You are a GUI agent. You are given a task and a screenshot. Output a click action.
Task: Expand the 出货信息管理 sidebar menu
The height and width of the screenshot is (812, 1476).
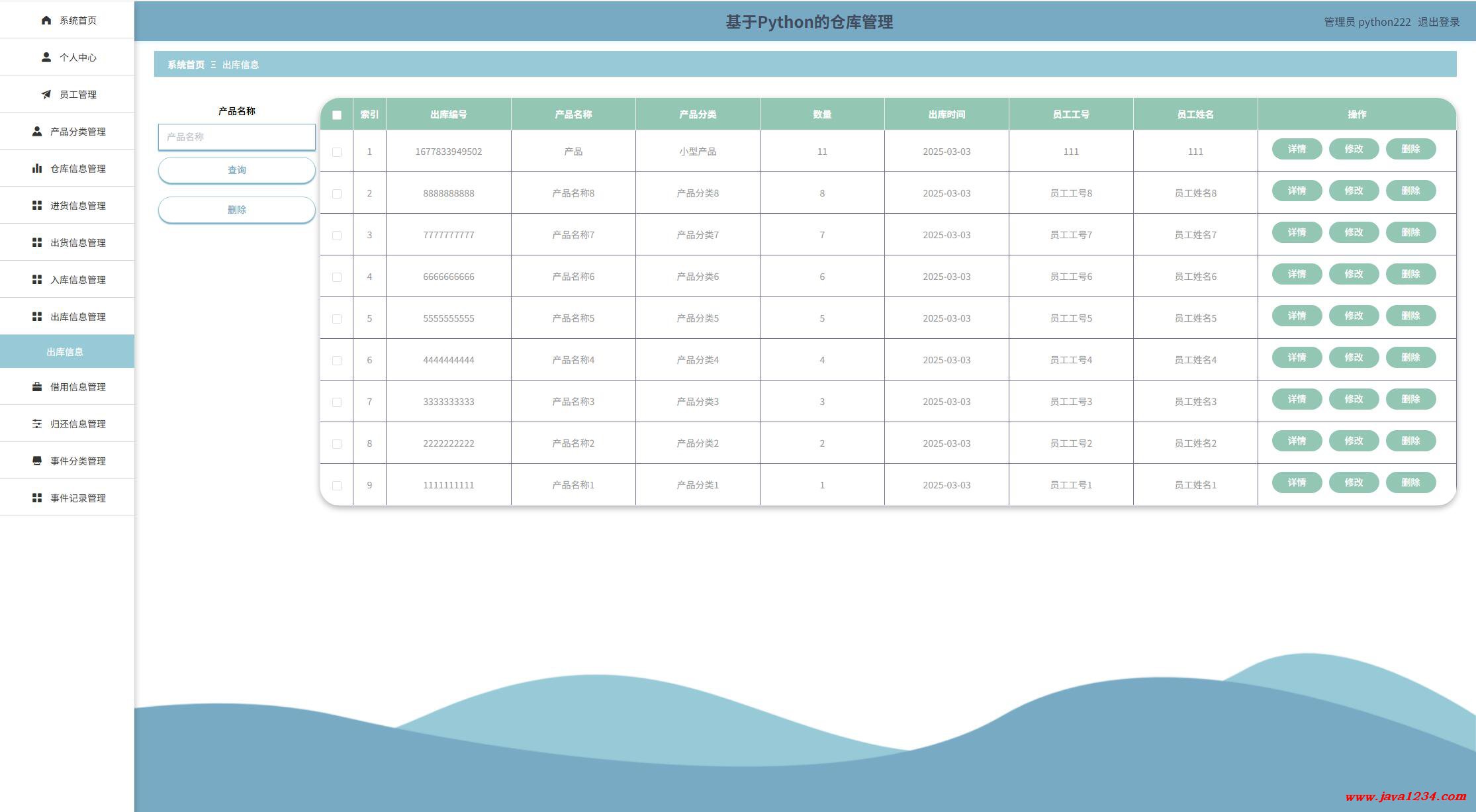pos(68,243)
